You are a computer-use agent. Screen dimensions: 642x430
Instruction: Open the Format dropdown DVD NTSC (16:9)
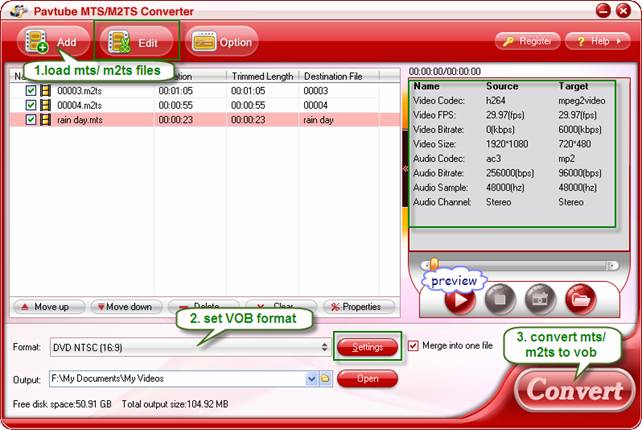pyautogui.click(x=190, y=347)
